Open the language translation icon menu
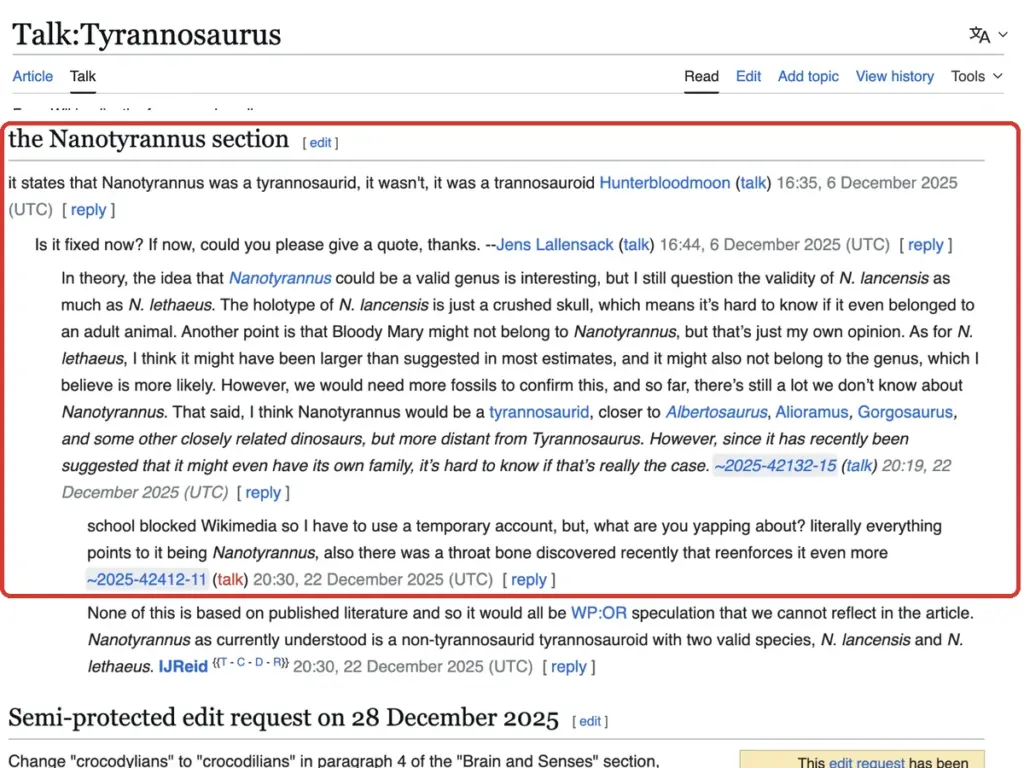 click(979, 35)
